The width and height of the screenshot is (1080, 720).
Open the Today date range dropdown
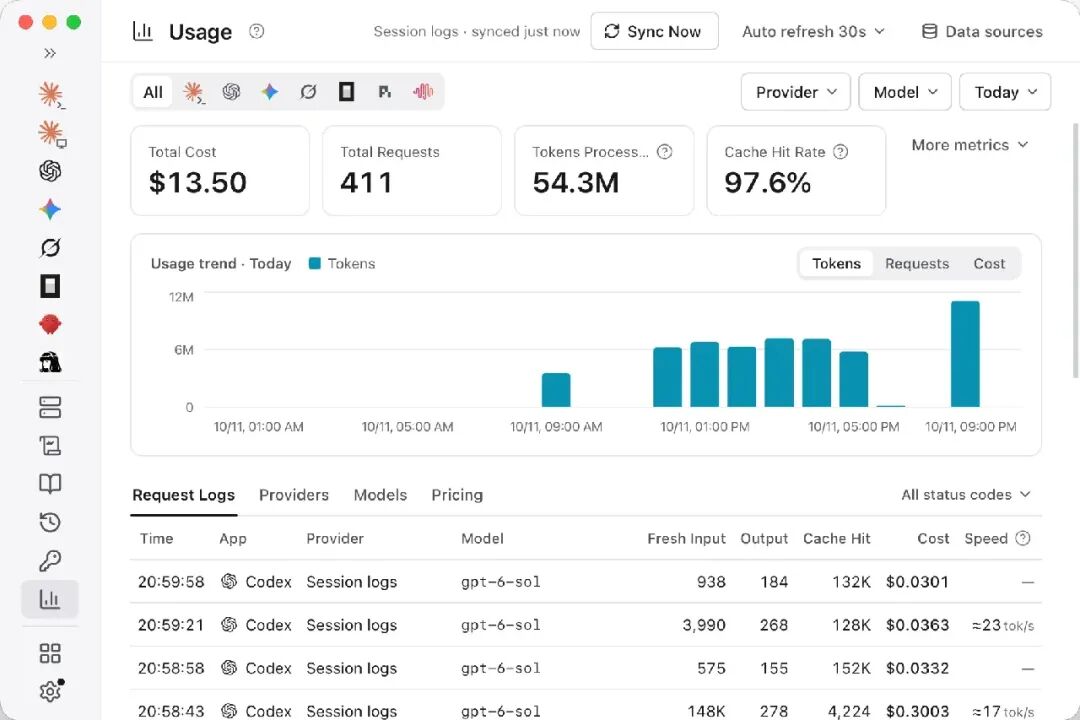tap(1005, 92)
